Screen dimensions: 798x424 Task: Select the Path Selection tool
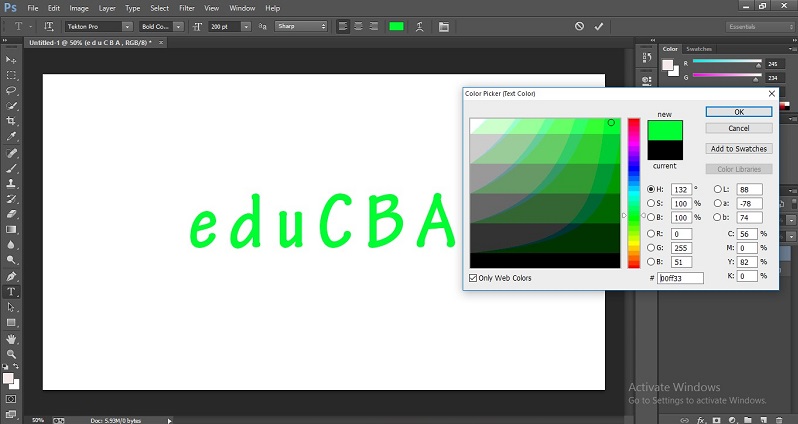click(x=11, y=307)
